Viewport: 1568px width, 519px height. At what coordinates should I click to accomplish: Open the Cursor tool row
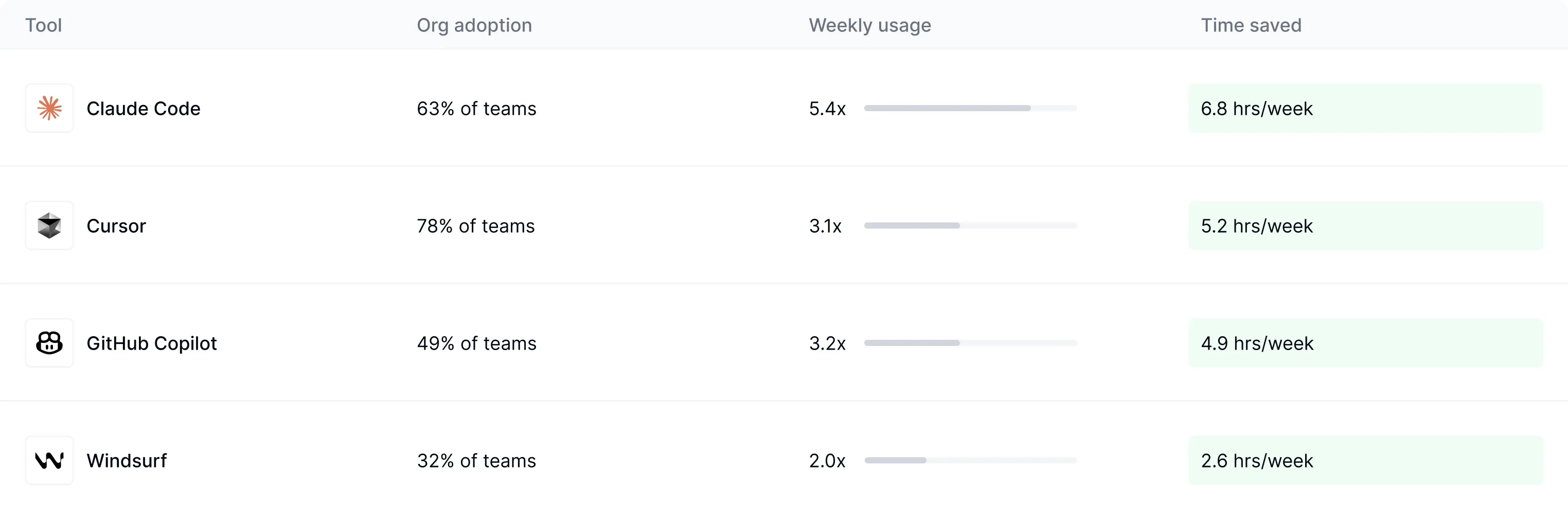[x=116, y=226]
